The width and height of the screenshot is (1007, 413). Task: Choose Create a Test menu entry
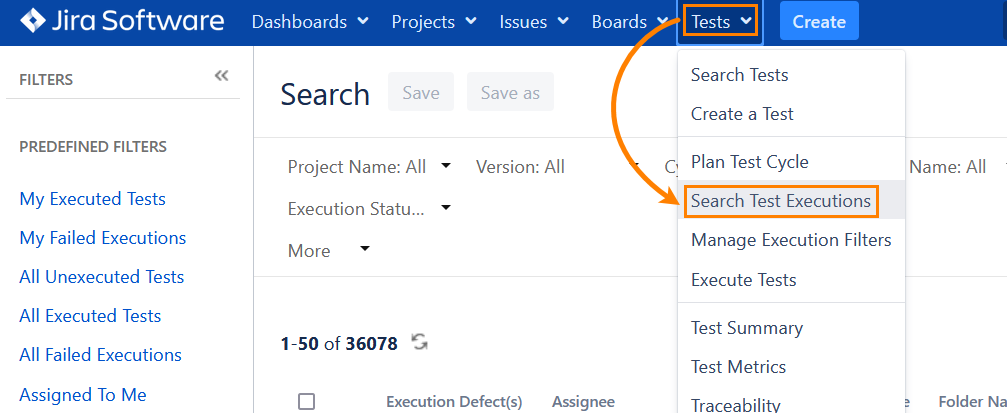(x=791, y=114)
